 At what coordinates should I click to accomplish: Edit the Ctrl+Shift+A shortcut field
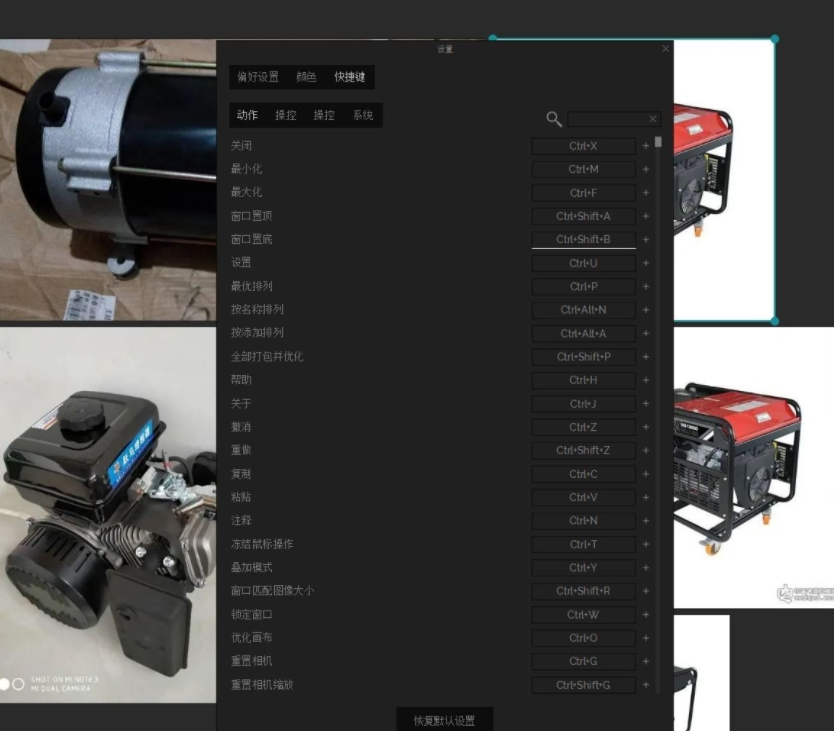pos(584,216)
